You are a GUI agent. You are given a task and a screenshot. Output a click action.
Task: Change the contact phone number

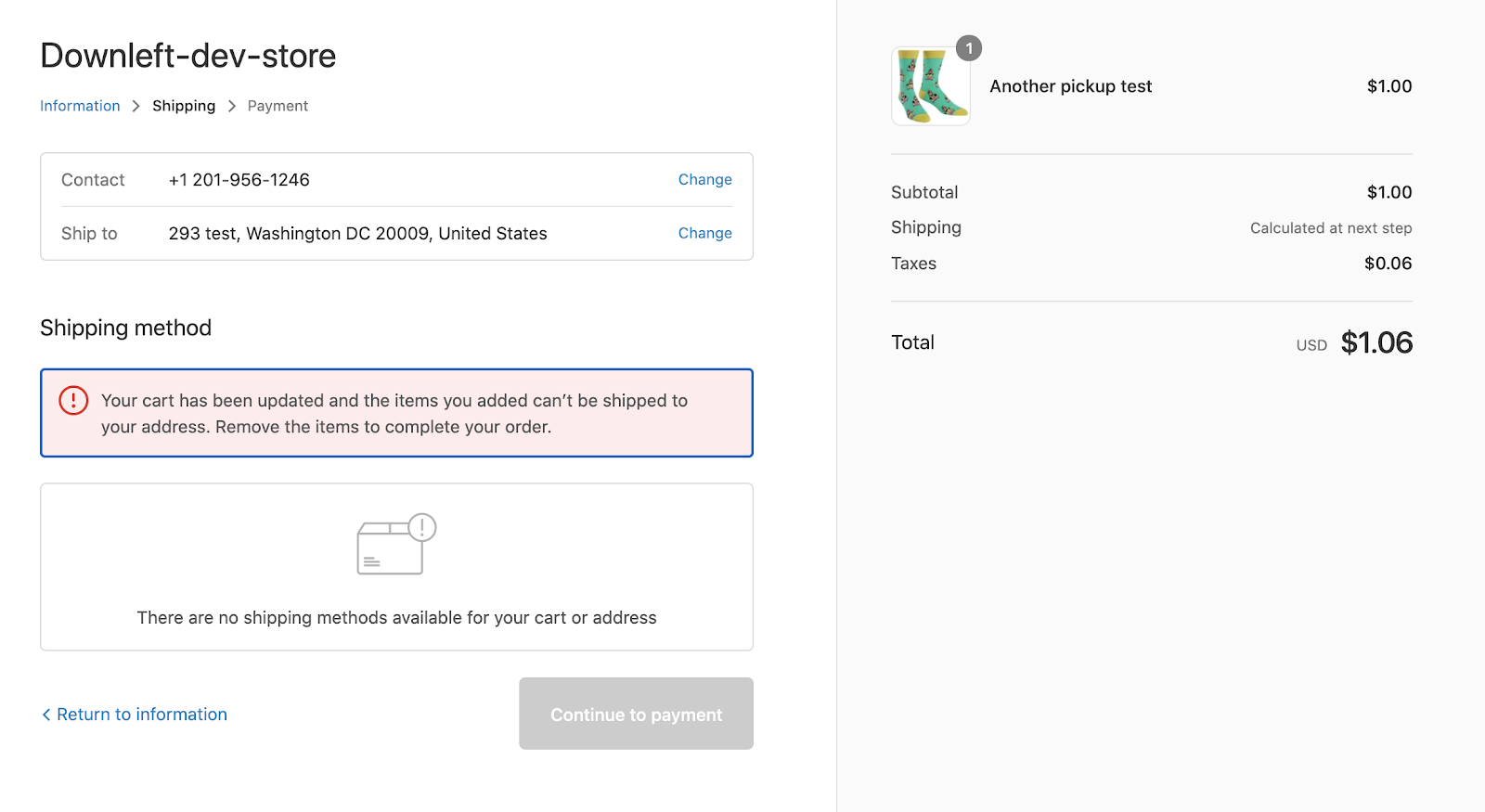pos(704,179)
